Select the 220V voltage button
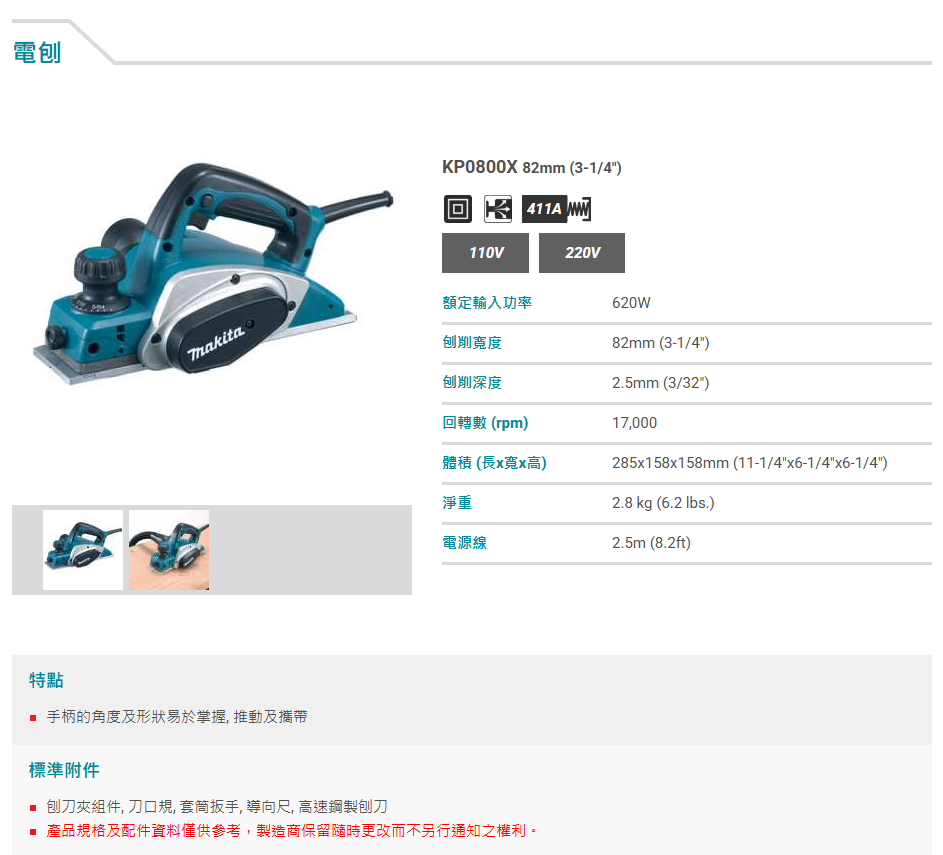Image resolution: width=943 pixels, height=855 pixels. [x=582, y=253]
